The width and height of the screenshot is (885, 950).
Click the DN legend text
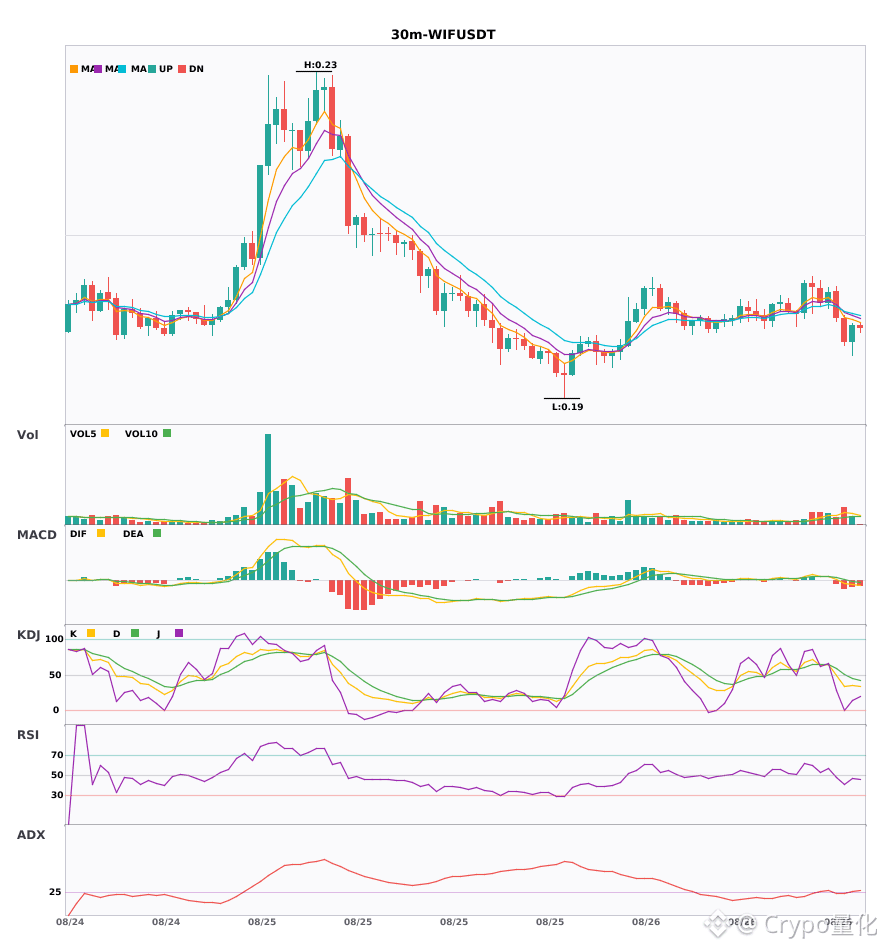click(x=196, y=69)
